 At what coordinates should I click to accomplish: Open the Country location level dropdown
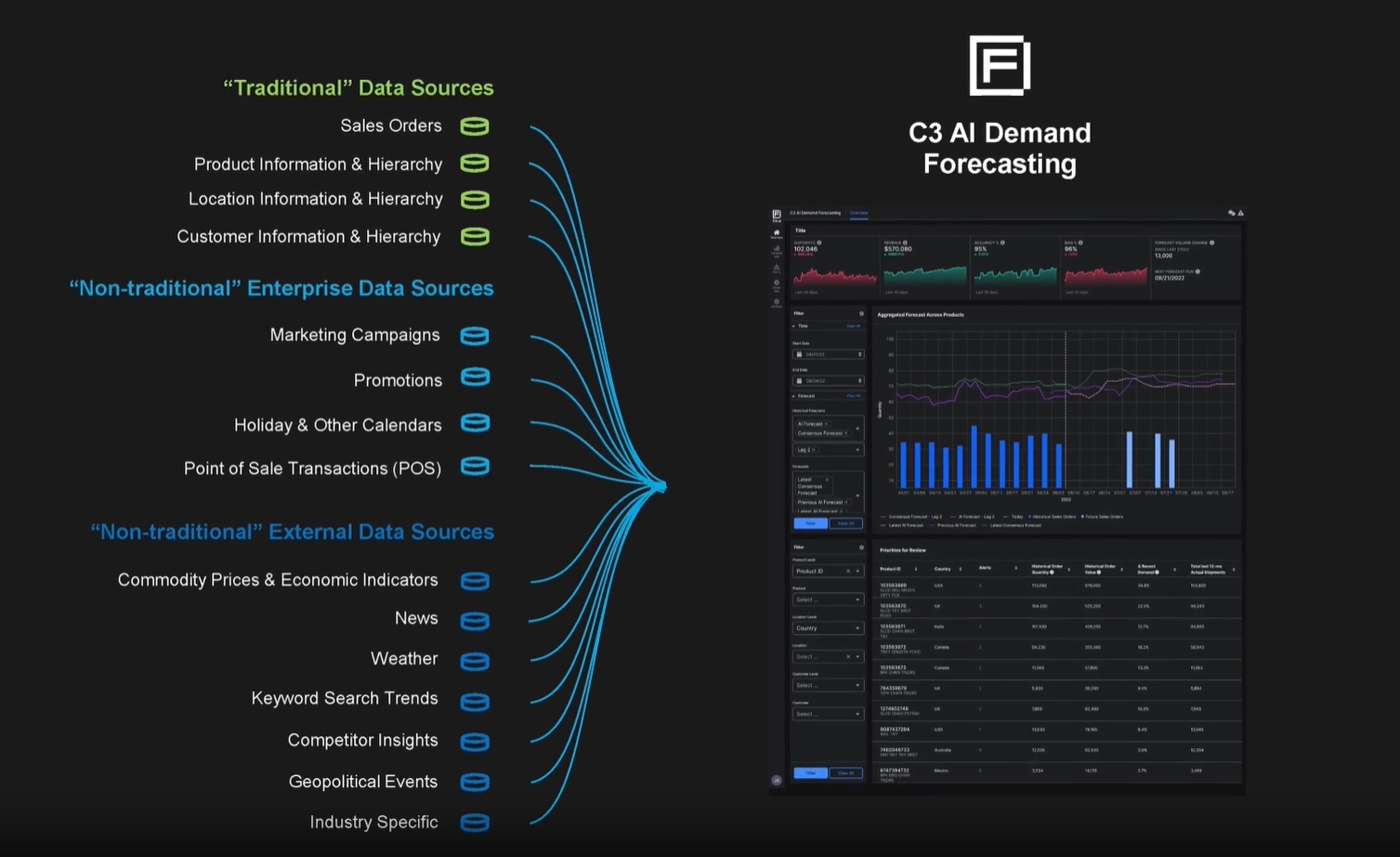click(829, 628)
